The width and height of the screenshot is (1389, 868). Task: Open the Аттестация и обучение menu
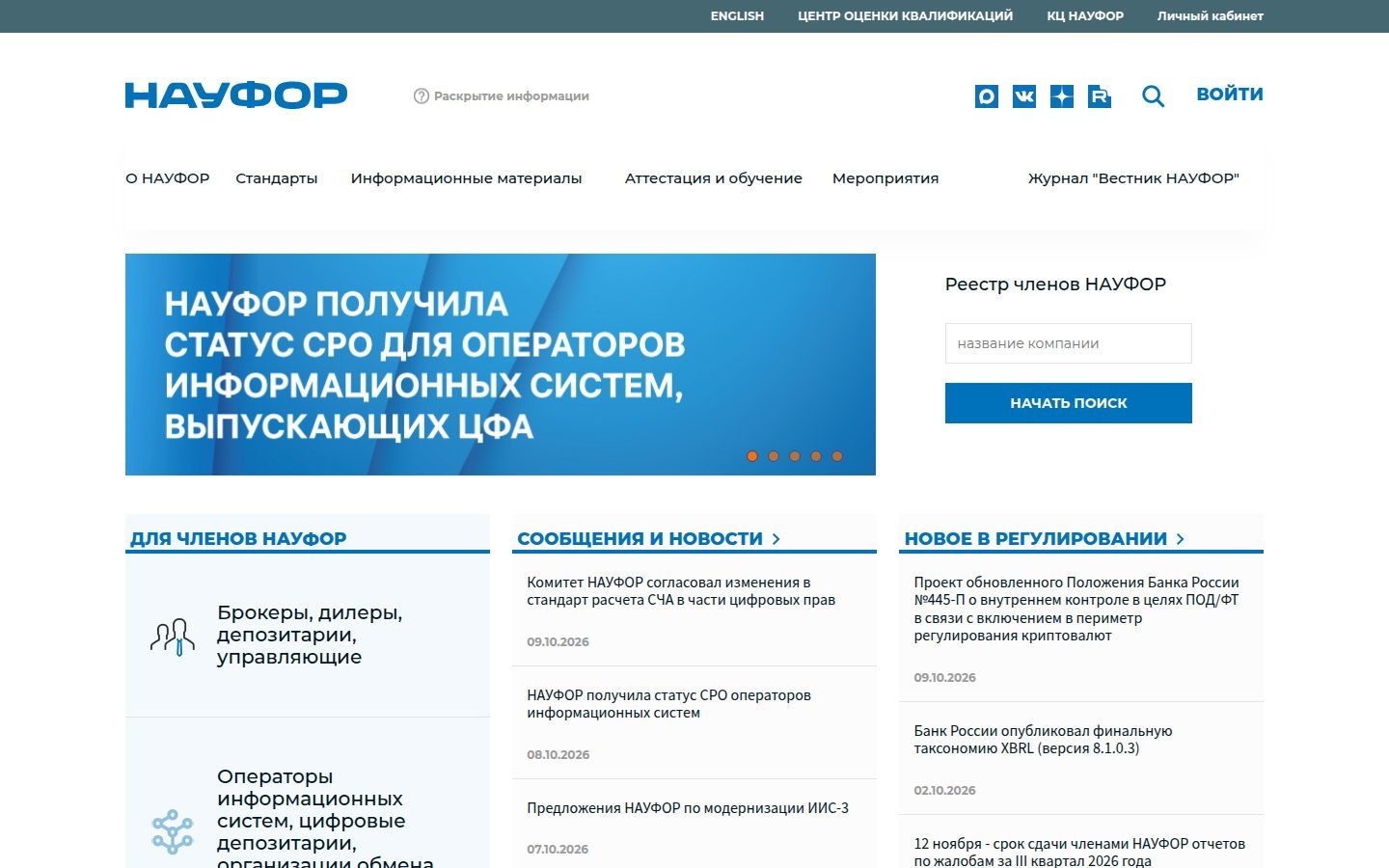(714, 178)
